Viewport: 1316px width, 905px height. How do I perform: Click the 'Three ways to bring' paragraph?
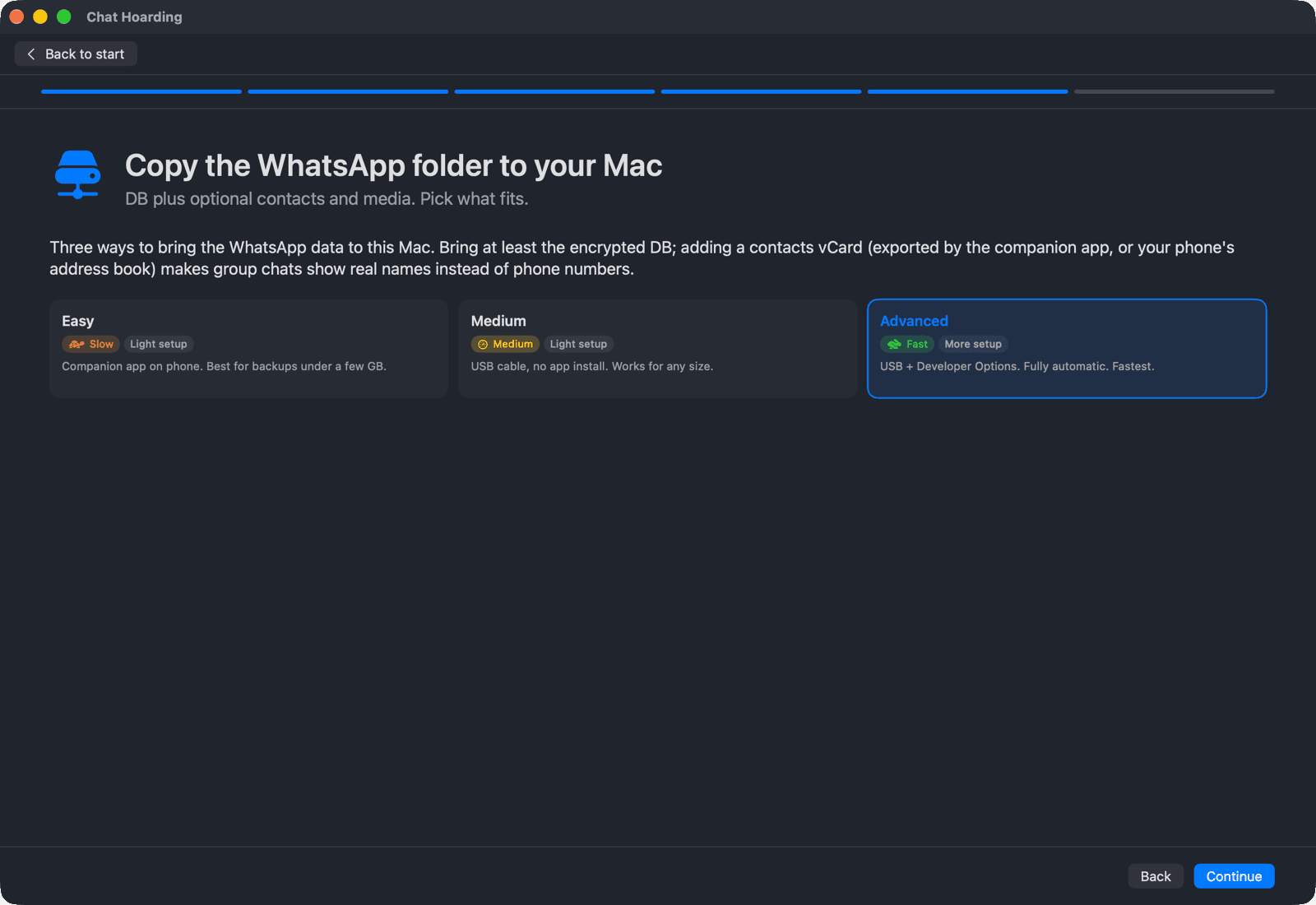coord(642,258)
